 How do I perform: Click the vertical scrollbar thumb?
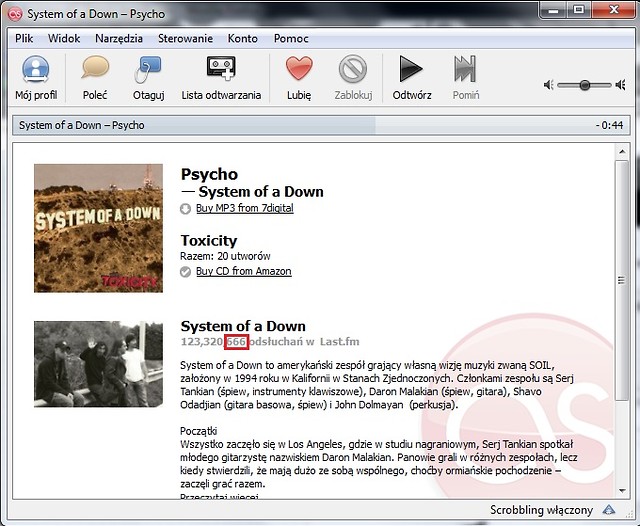tap(622, 280)
